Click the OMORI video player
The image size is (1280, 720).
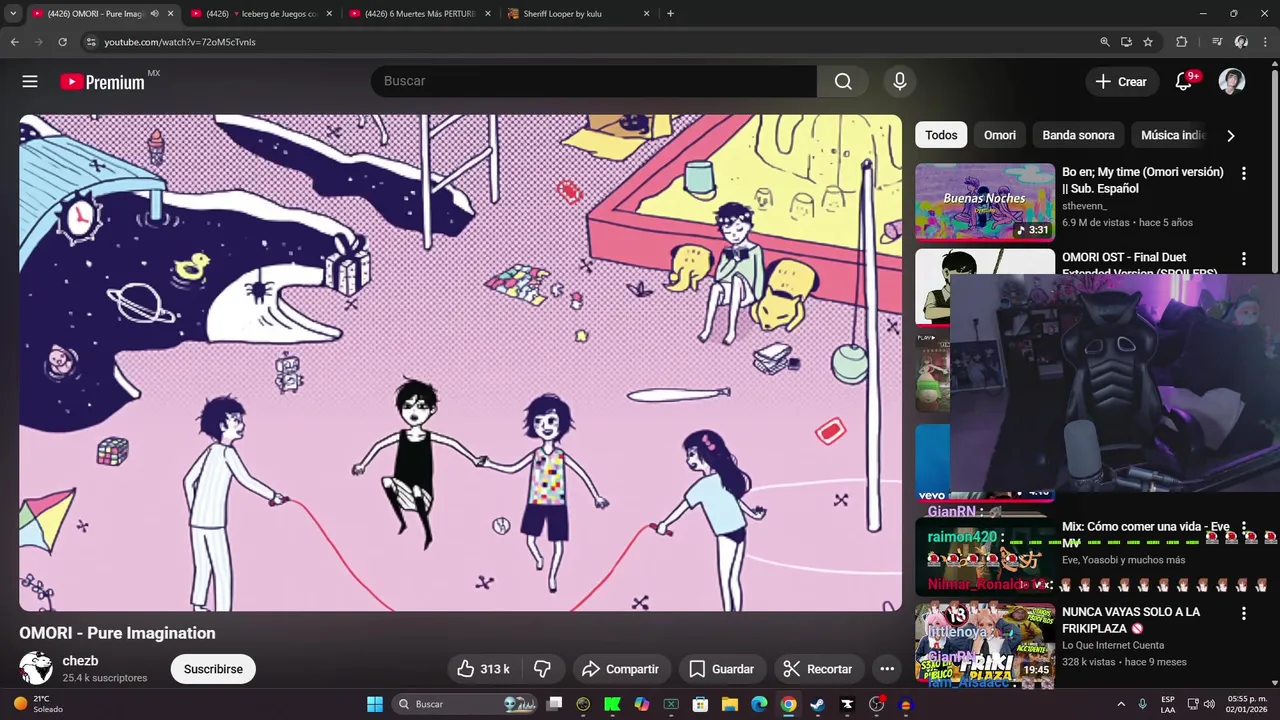460,362
